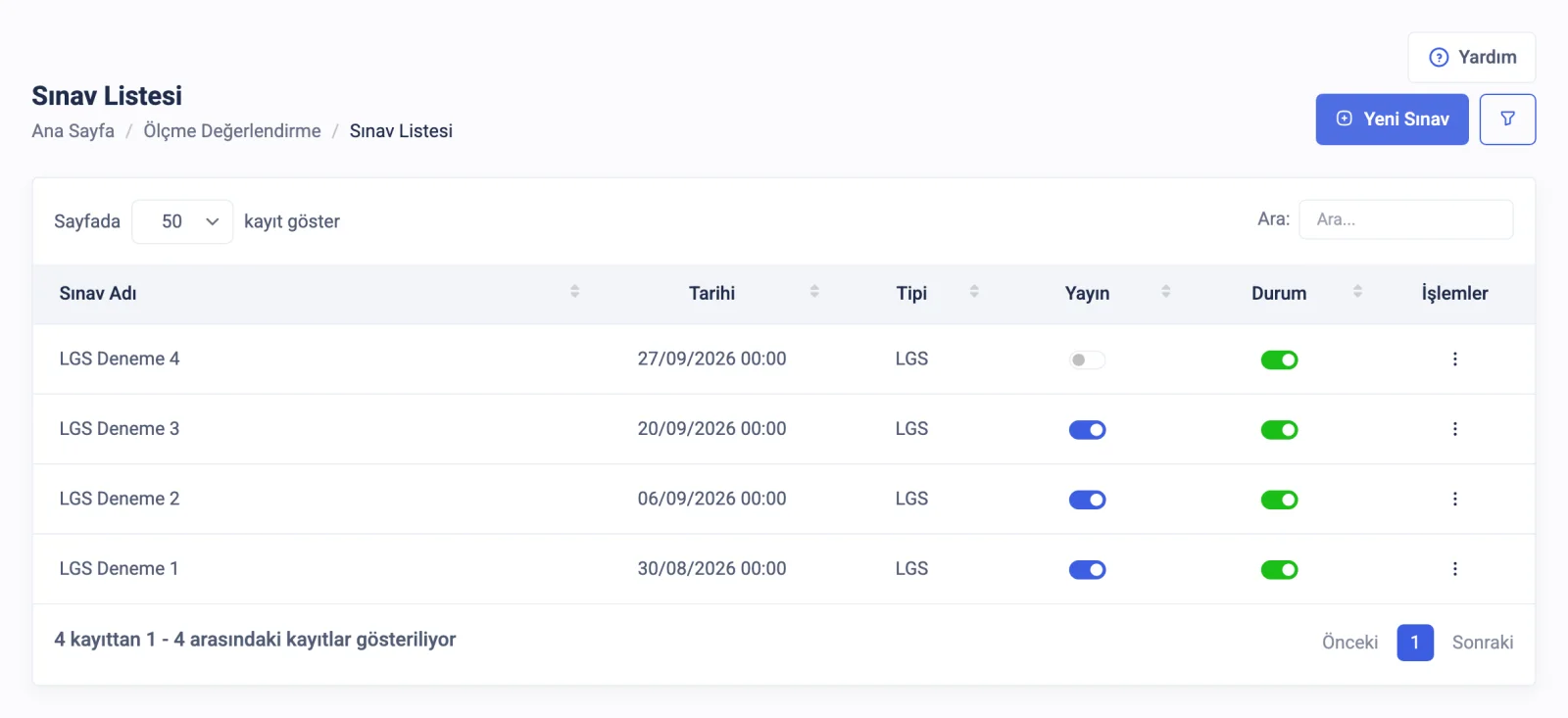Open Yardım help button

tap(1472, 58)
